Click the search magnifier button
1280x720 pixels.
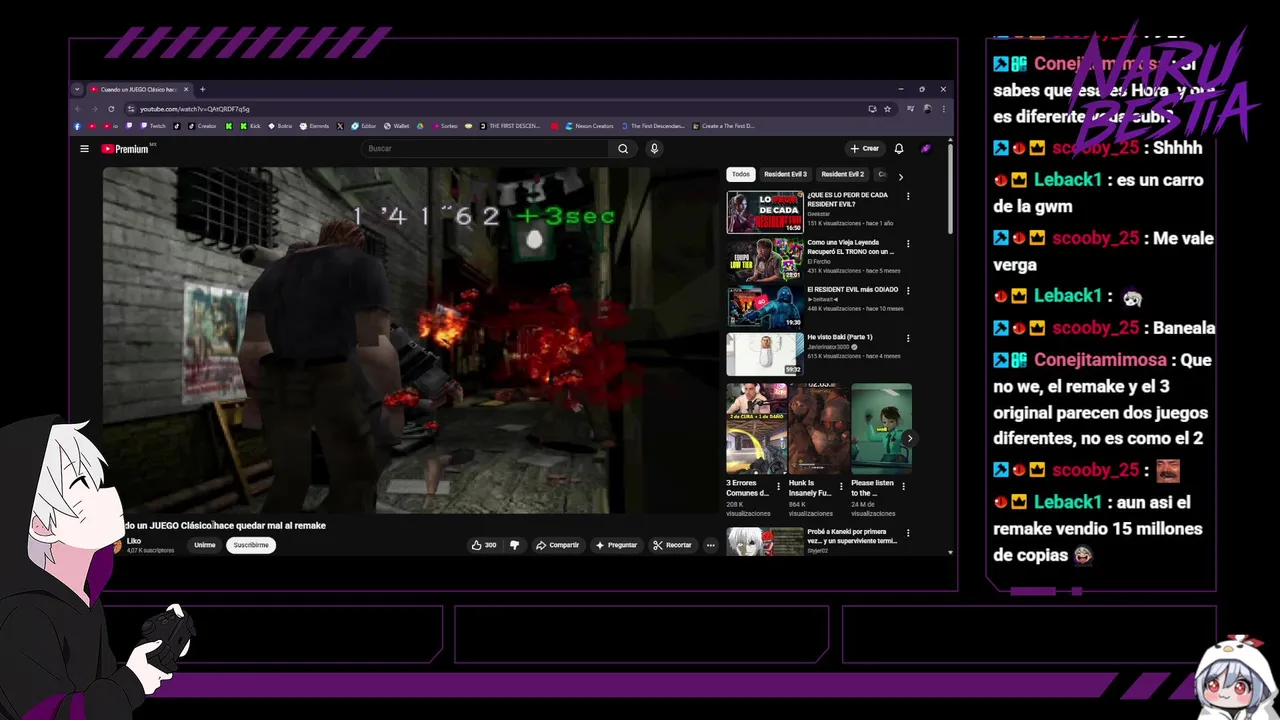[x=623, y=149]
